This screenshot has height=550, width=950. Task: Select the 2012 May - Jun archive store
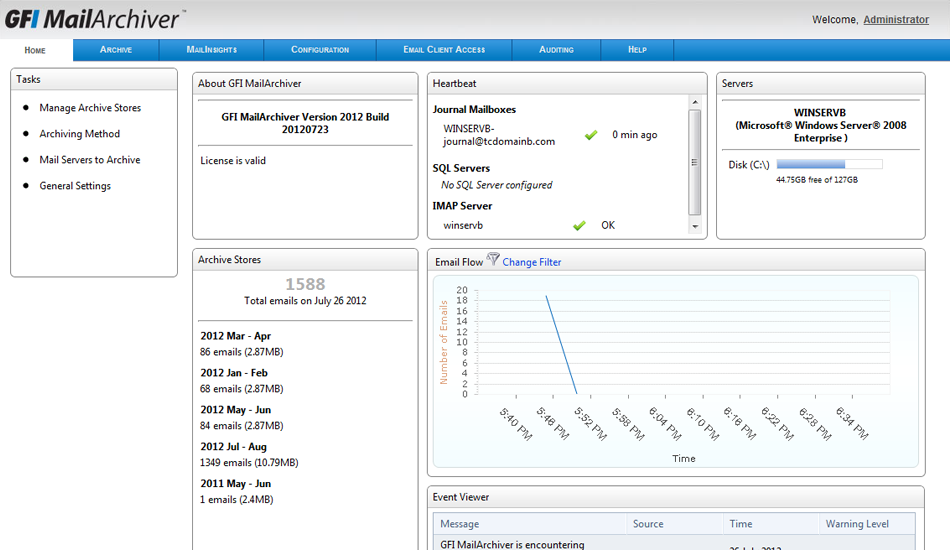tap(236, 410)
